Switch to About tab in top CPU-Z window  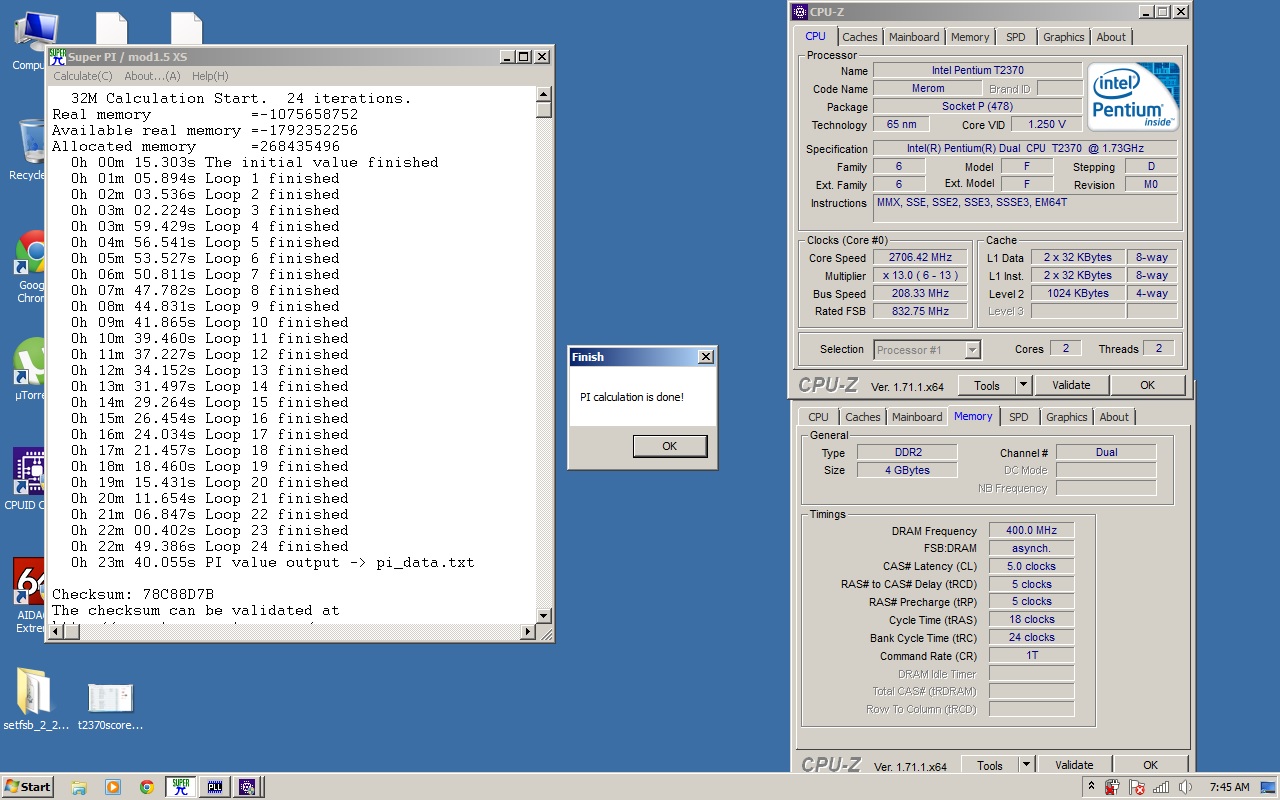1111,37
